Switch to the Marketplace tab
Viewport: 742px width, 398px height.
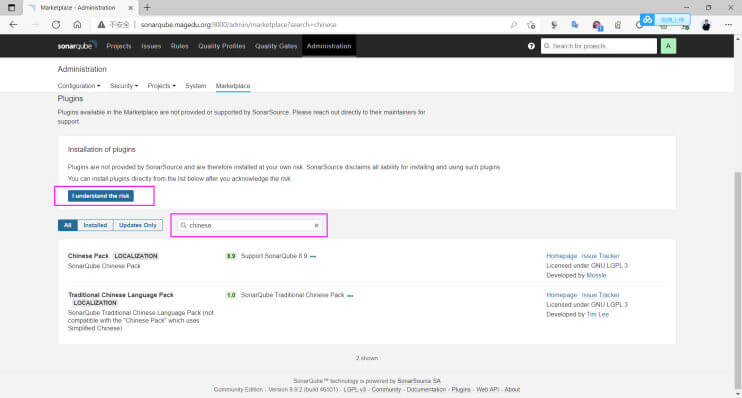click(233, 86)
